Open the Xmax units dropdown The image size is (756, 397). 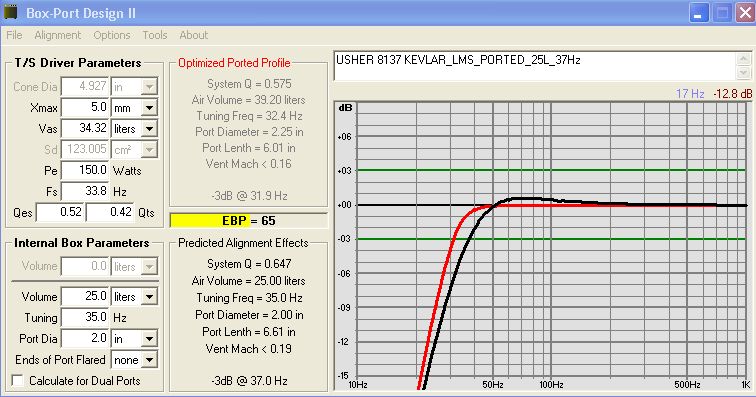click(x=149, y=108)
